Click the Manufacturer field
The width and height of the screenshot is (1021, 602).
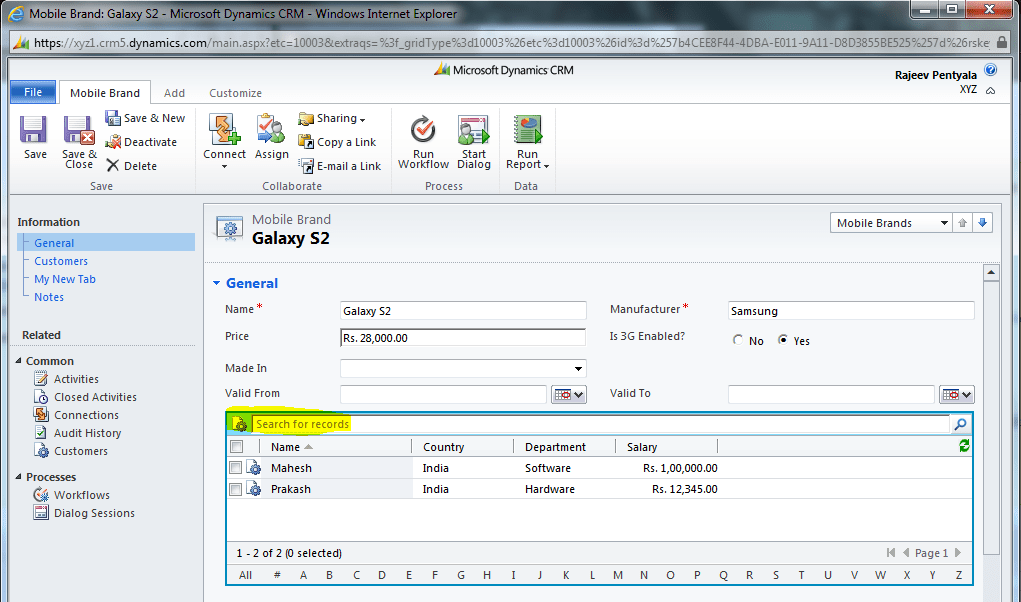851,310
